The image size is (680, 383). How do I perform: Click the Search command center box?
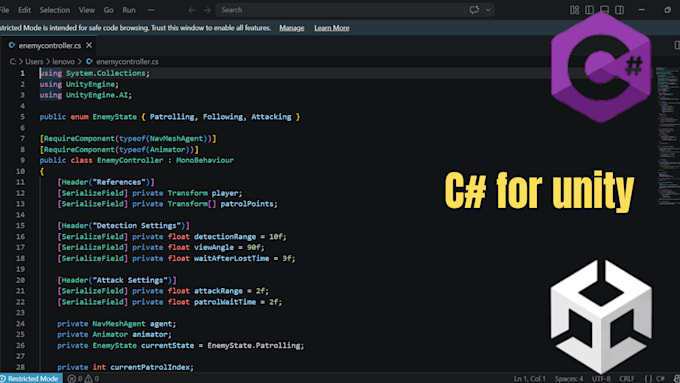coord(340,10)
